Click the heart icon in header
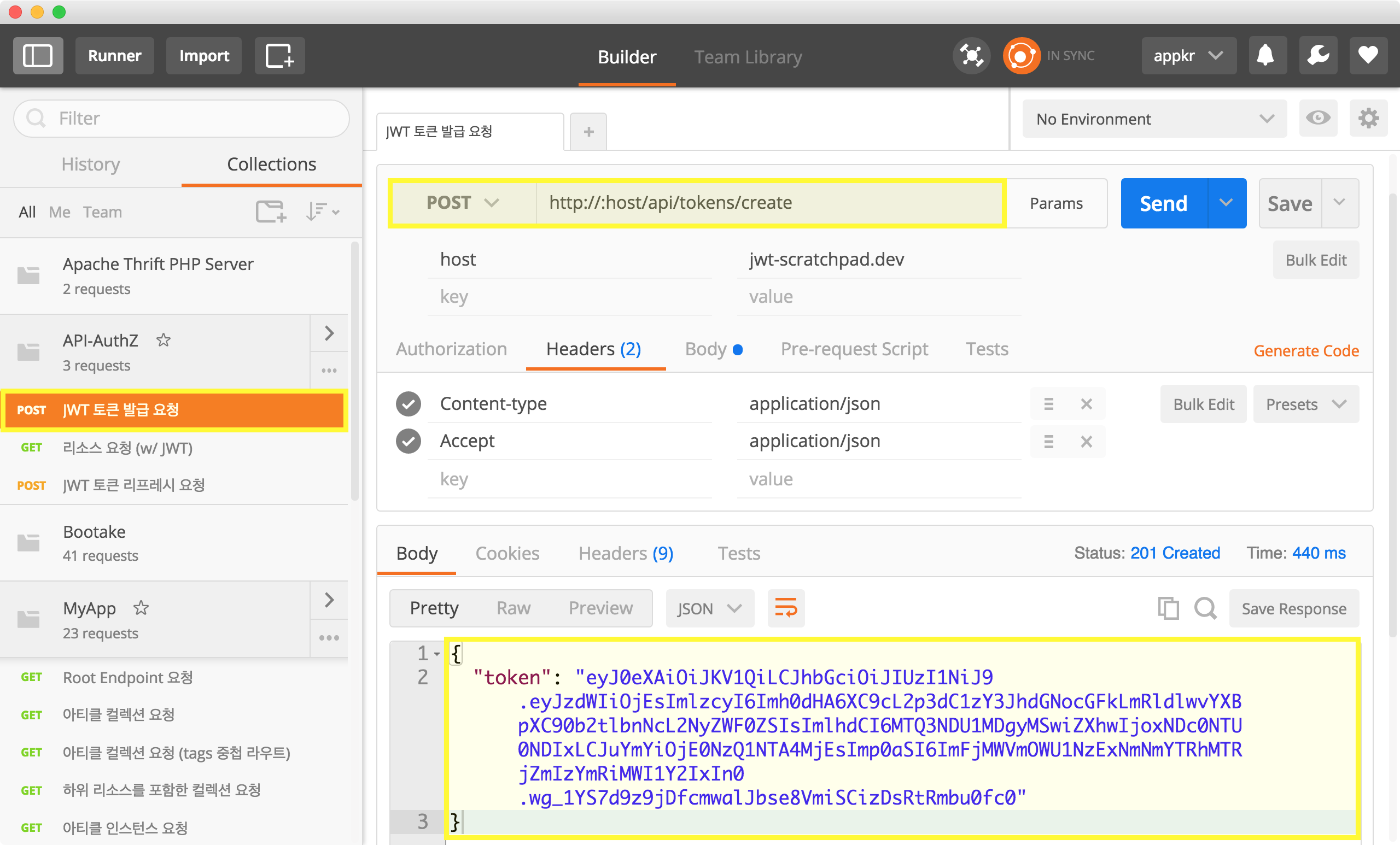The image size is (1400, 845). [x=1368, y=56]
